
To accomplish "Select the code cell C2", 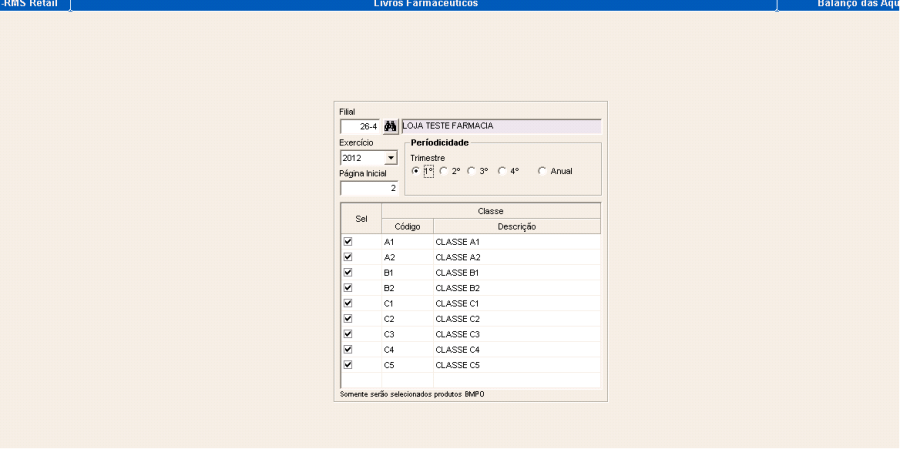I will point(408,319).
